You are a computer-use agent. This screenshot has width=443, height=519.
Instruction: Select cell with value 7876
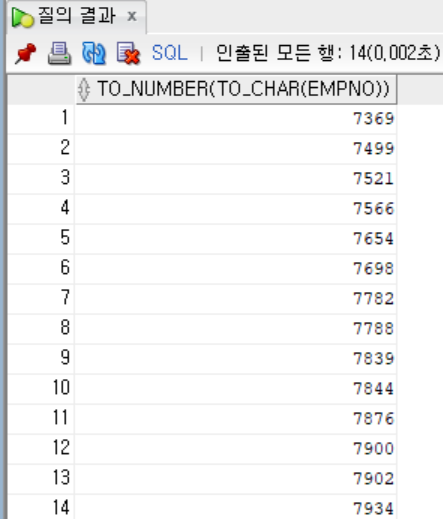[x=236, y=419]
